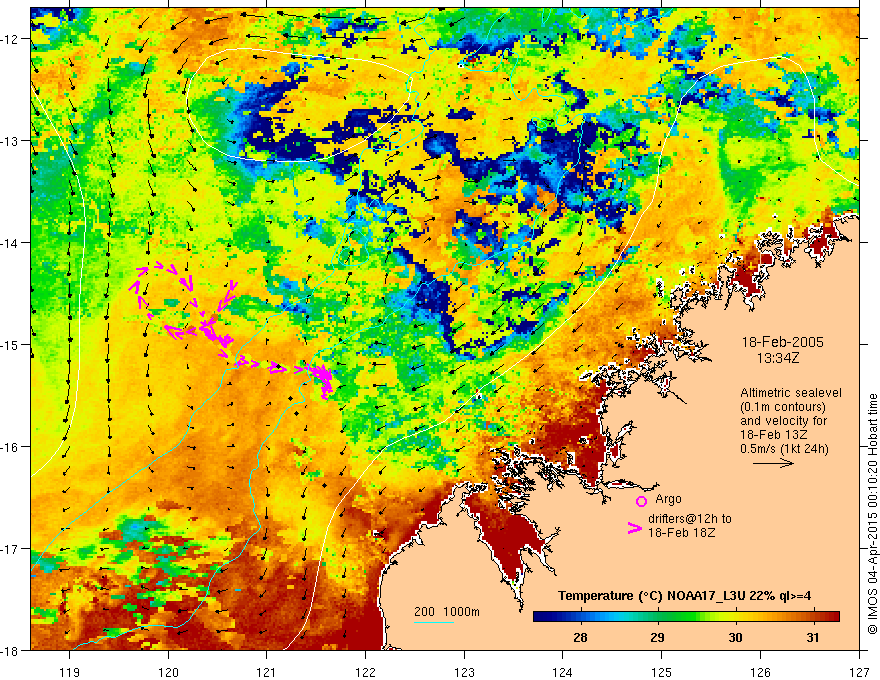The image size is (880, 680).
Task: Click longitude axis label 127
Action: pyautogui.click(x=859, y=672)
